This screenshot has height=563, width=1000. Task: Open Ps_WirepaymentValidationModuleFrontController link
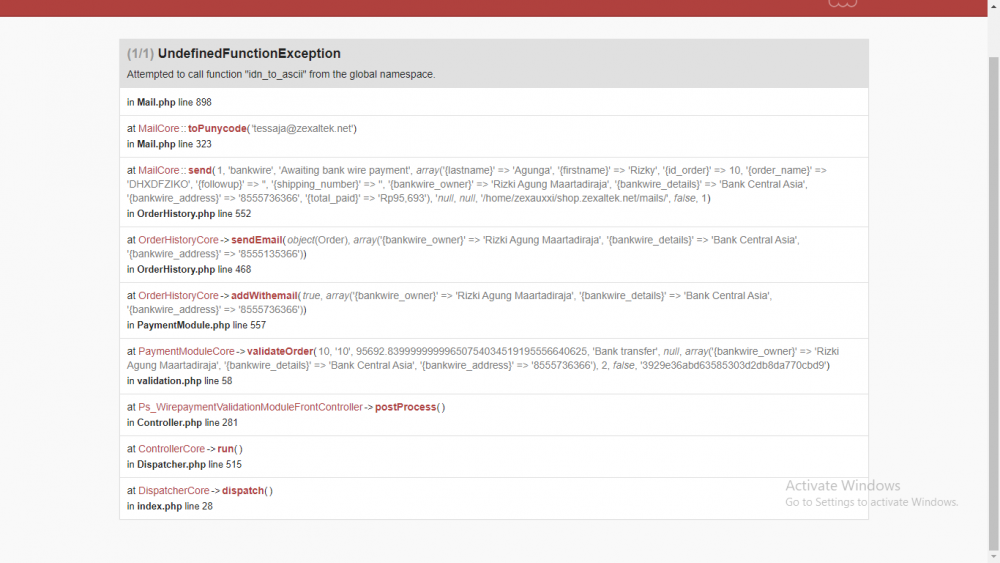point(250,407)
